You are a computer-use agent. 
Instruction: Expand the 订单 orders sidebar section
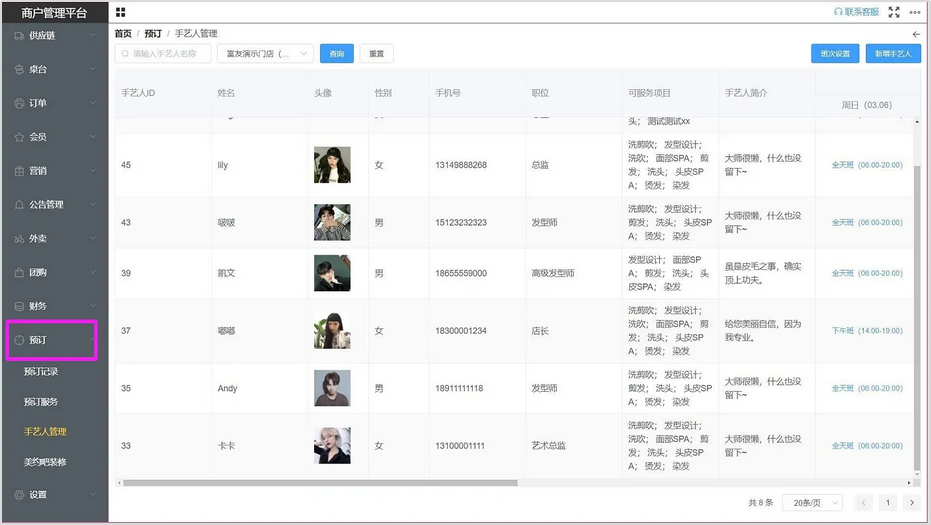tap(53, 103)
